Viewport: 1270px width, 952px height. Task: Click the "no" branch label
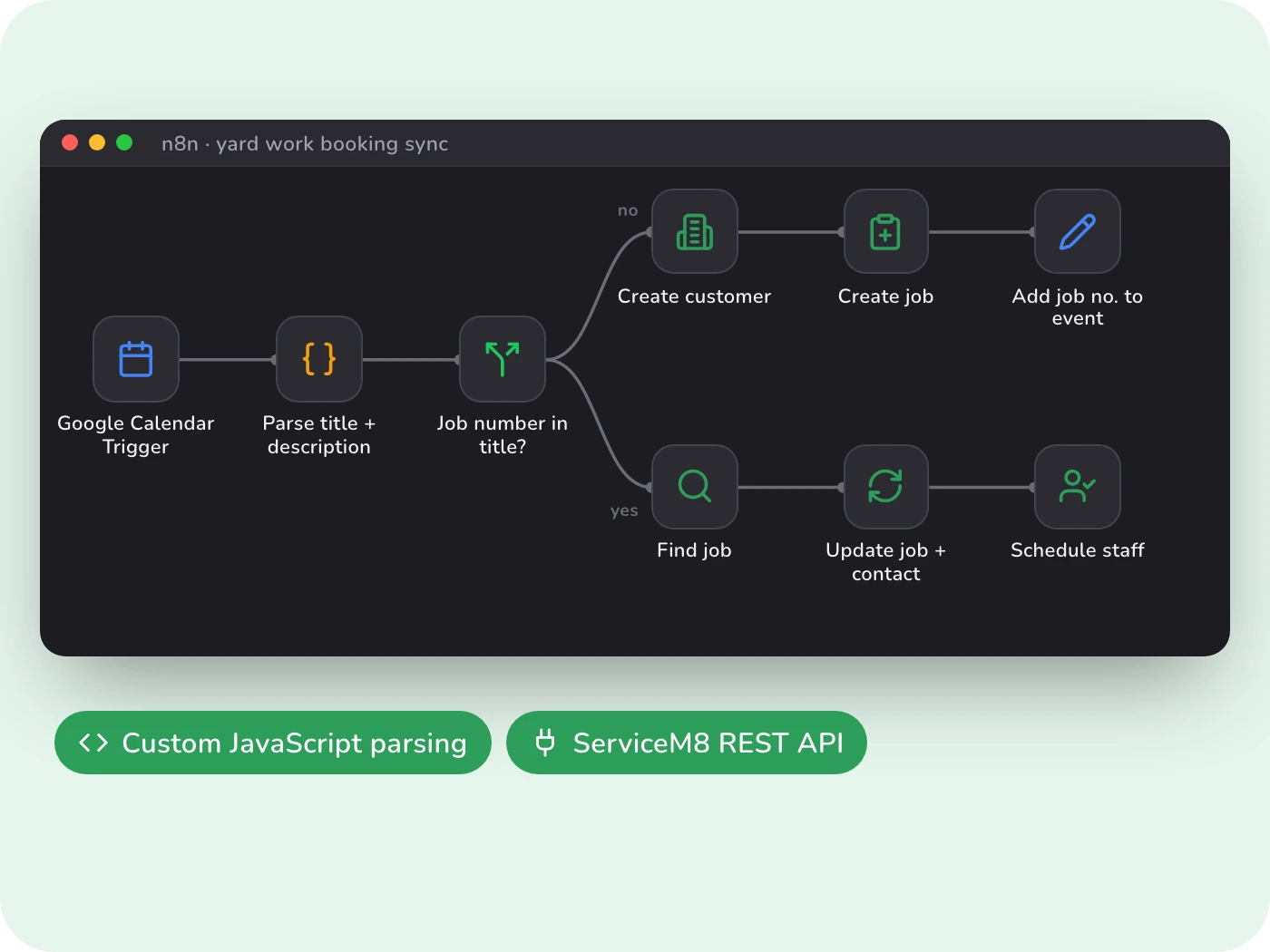[628, 210]
